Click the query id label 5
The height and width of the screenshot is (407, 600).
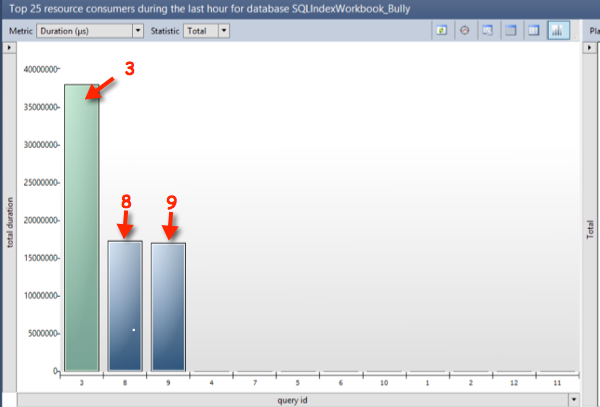tap(297, 383)
